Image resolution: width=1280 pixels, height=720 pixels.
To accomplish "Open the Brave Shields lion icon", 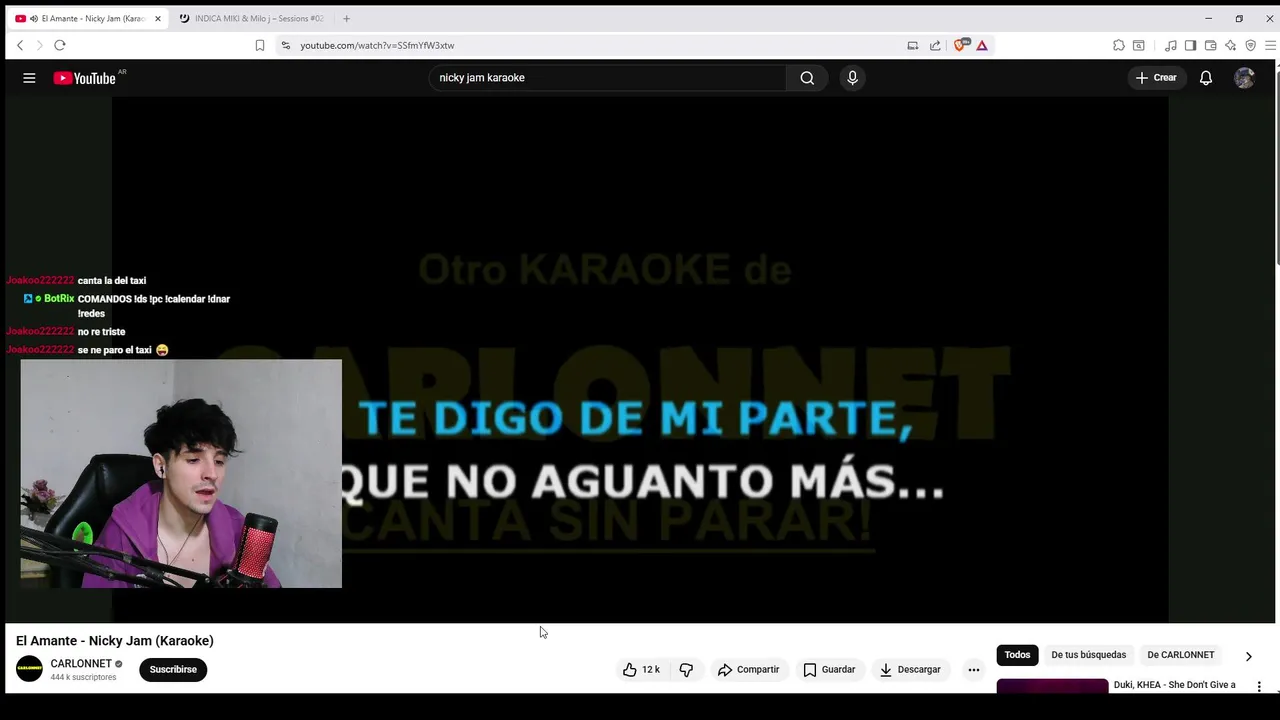I will pyautogui.click(x=961, y=45).
